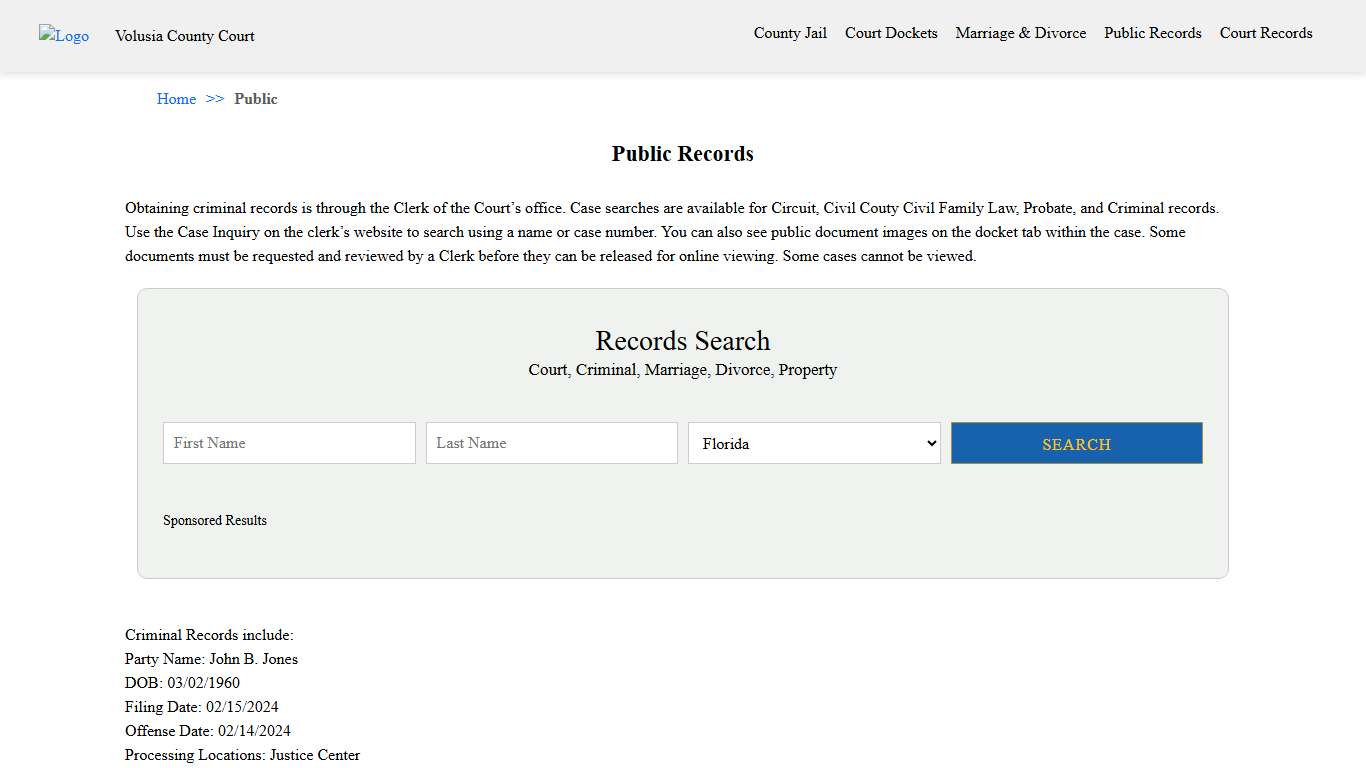Click the Party Name: John B. Jones text

pyautogui.click(x=211, y=658)
